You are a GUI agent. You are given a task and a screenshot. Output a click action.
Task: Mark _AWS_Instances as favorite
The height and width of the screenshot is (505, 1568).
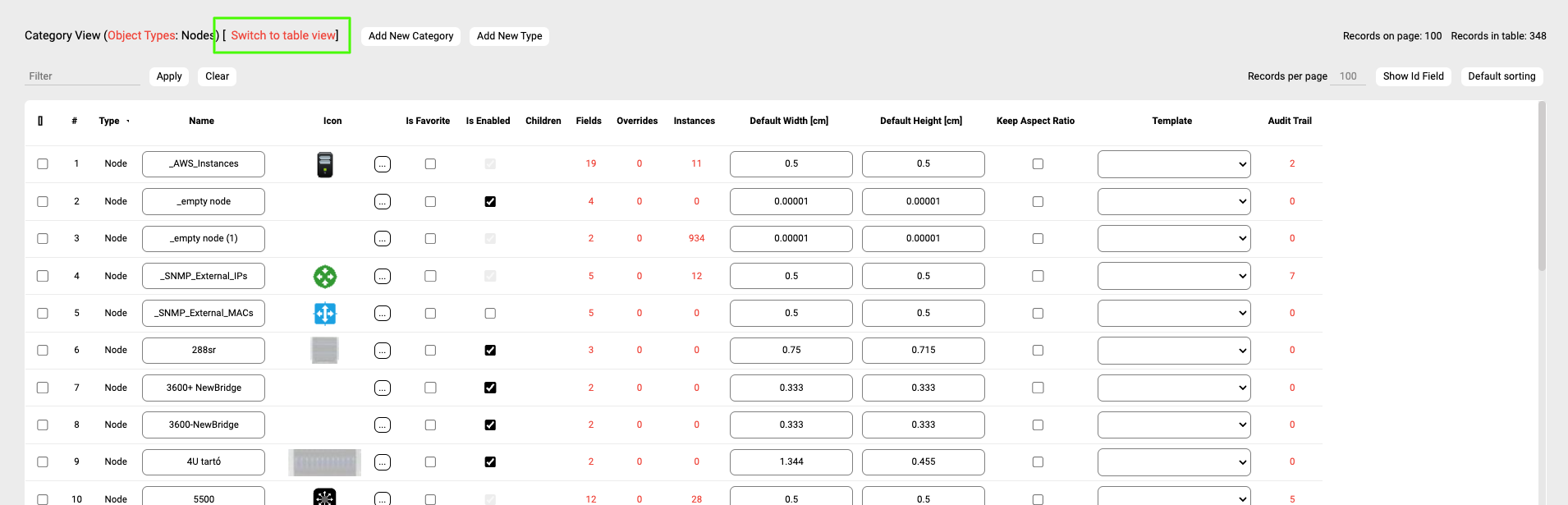430,164
